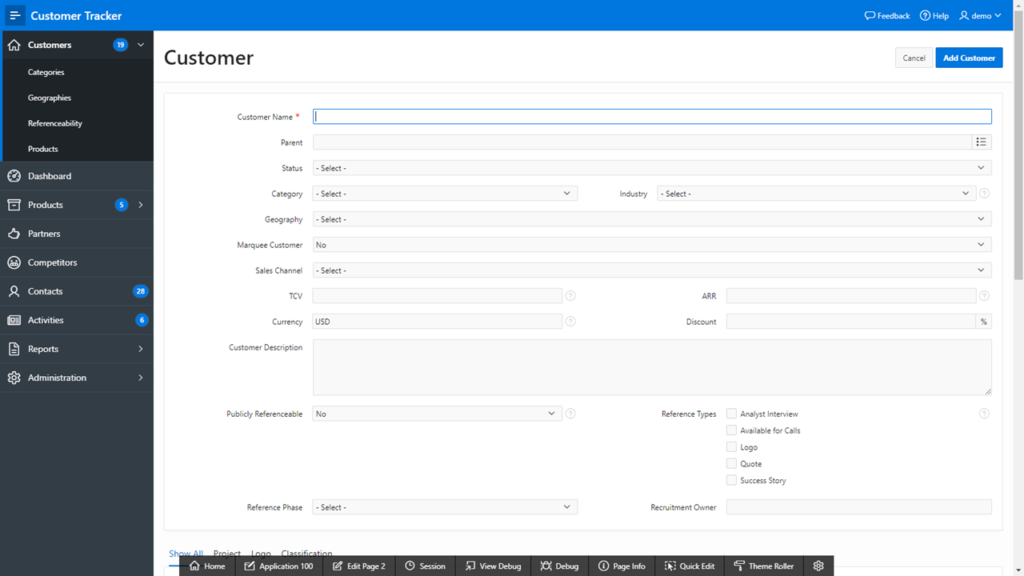Expand the Reports navigation chevron
The image size is (1024, 576).
point(140,349)
